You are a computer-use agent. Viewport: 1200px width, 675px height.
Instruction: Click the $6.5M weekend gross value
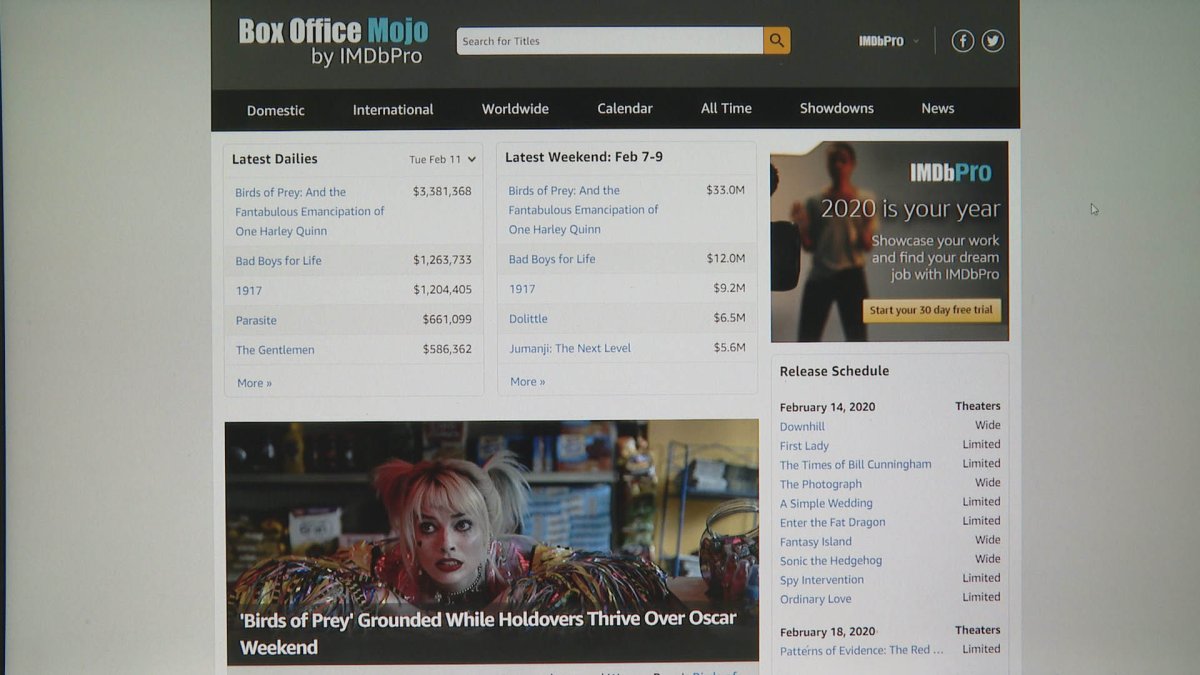pyautogui.click(x=729, y=318)
